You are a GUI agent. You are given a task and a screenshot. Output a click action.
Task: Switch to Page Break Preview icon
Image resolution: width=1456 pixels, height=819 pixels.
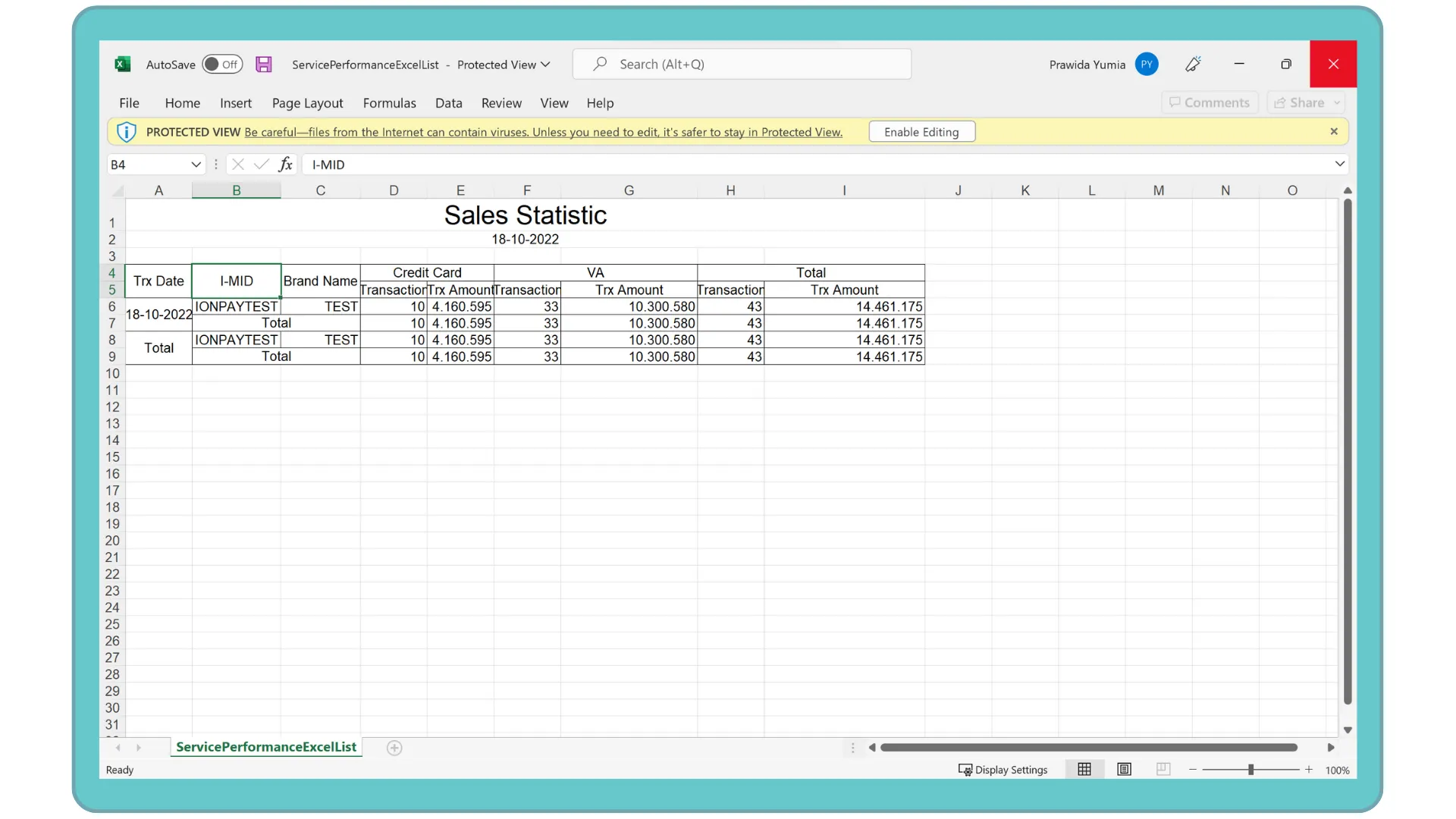pos(1163,770)
